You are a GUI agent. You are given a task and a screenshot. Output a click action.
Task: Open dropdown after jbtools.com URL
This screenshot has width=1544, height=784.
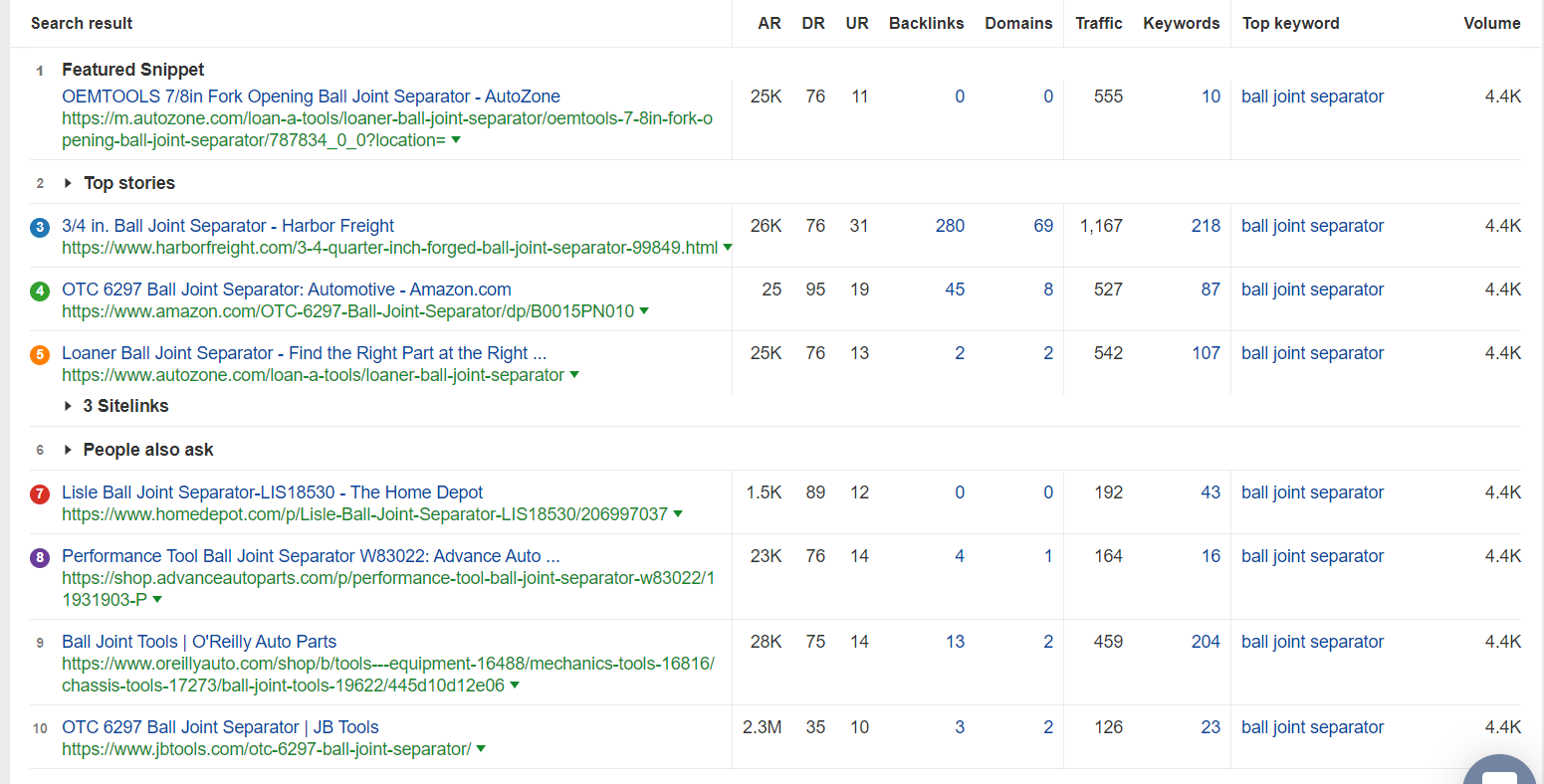click(481, 749)
